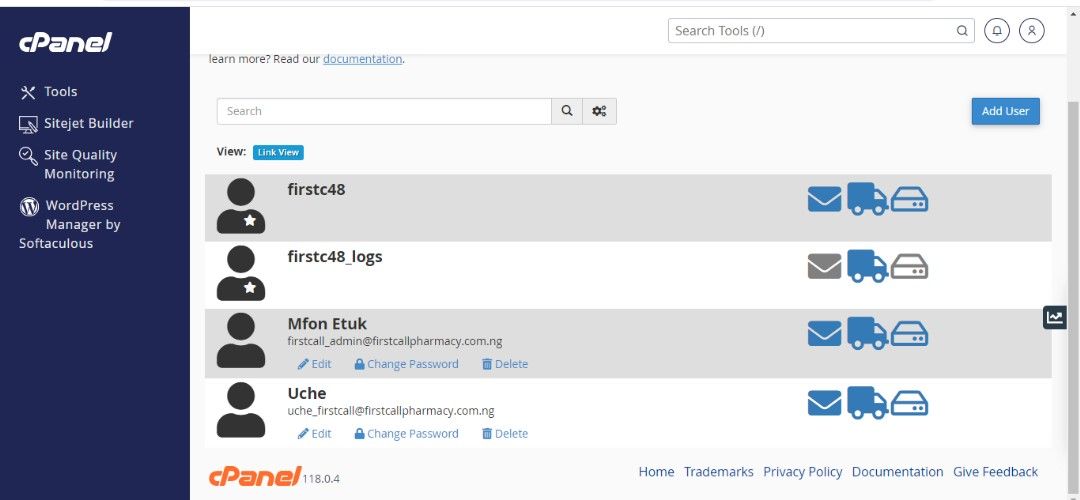This screenshot has width=1080, height=500.
Task: Toggle the Link View button
Action: click(278, 152)
